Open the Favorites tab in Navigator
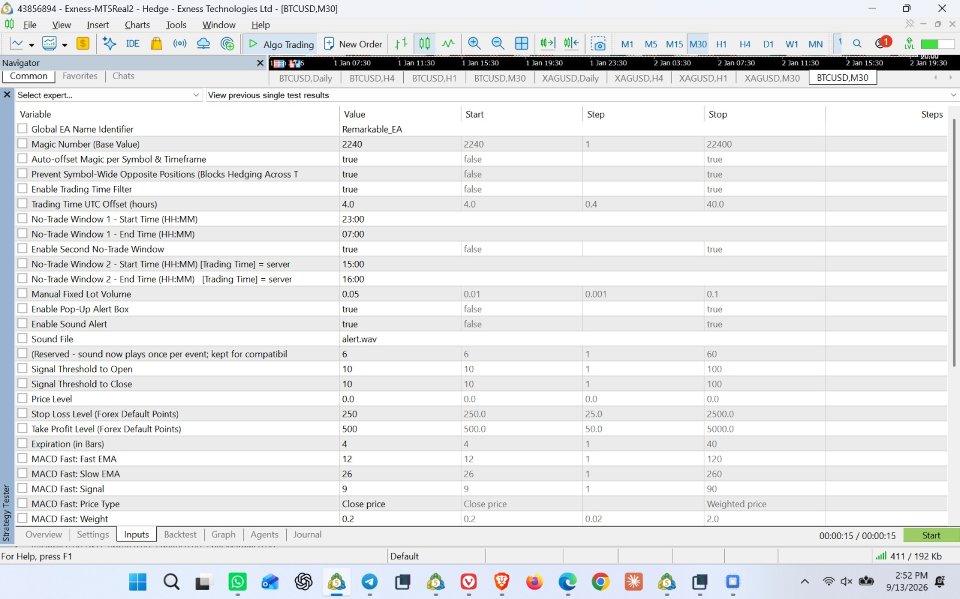 coord(80,76)
